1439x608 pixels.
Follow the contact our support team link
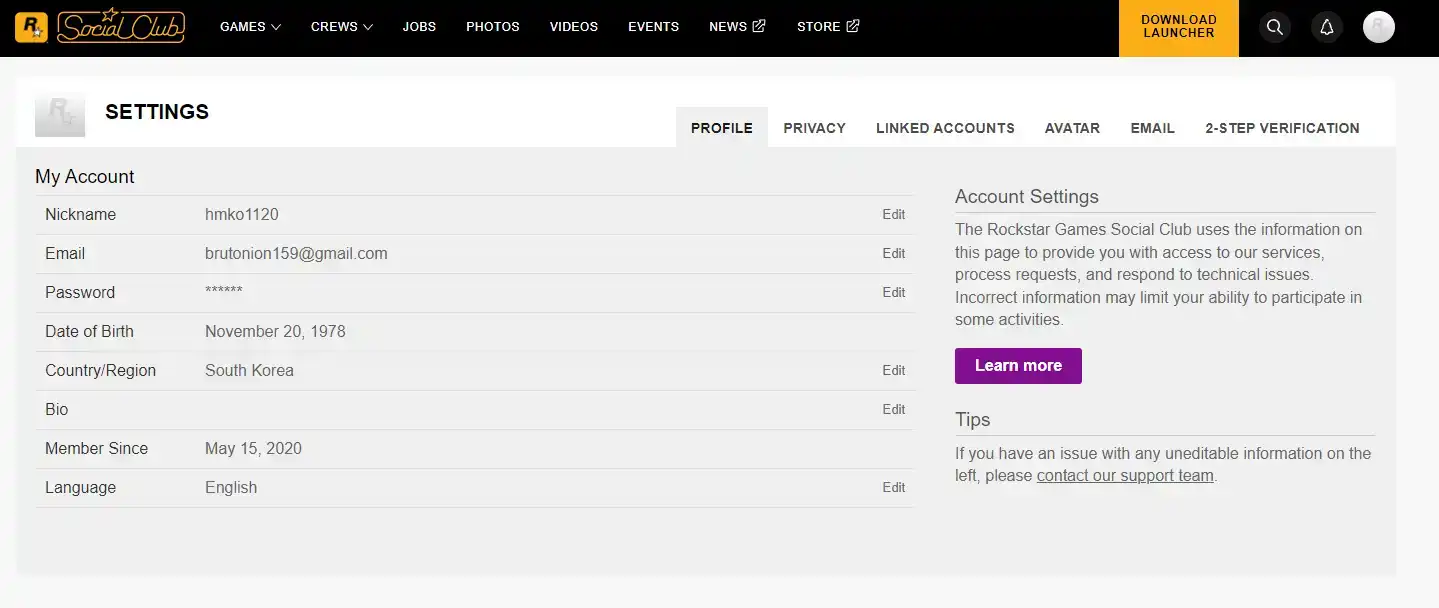click(1125, 476)
